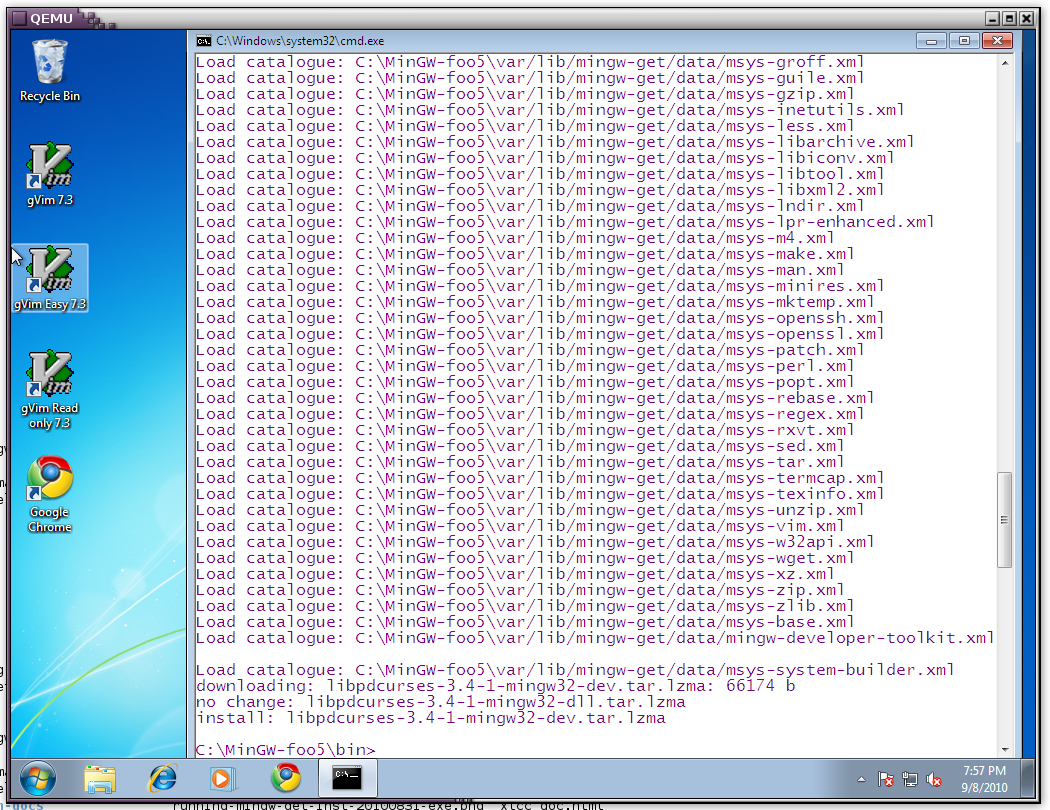Switch to cmd.exe taskbar button

347,778
